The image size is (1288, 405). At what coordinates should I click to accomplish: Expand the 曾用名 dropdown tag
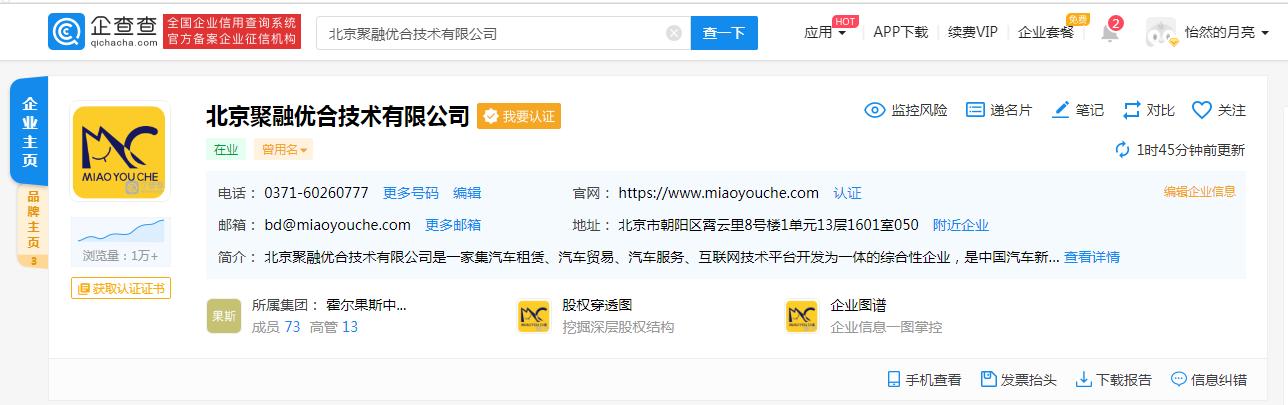click(x=284, y=150)
